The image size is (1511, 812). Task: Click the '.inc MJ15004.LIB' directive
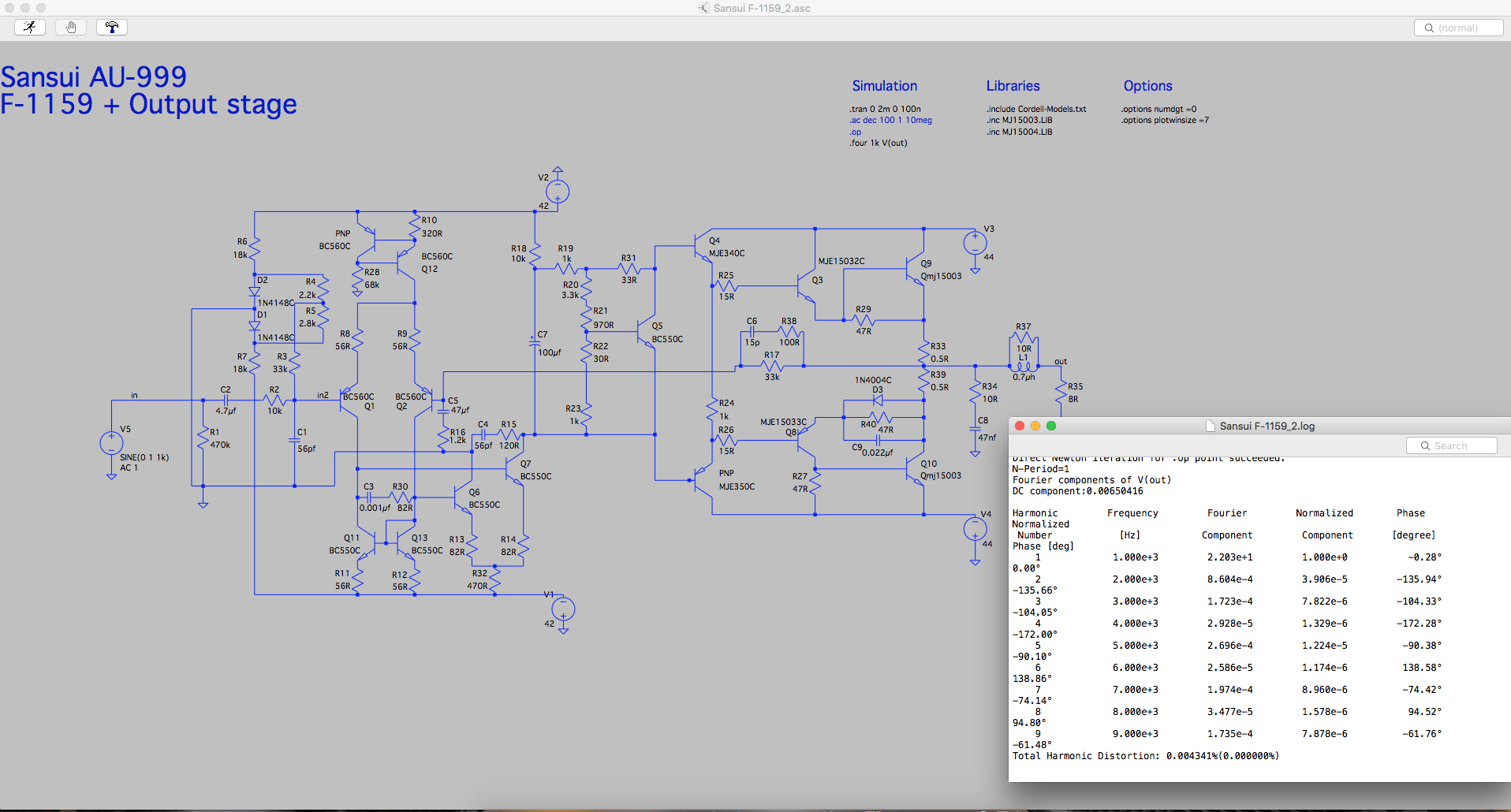[x=1019, y=132]
